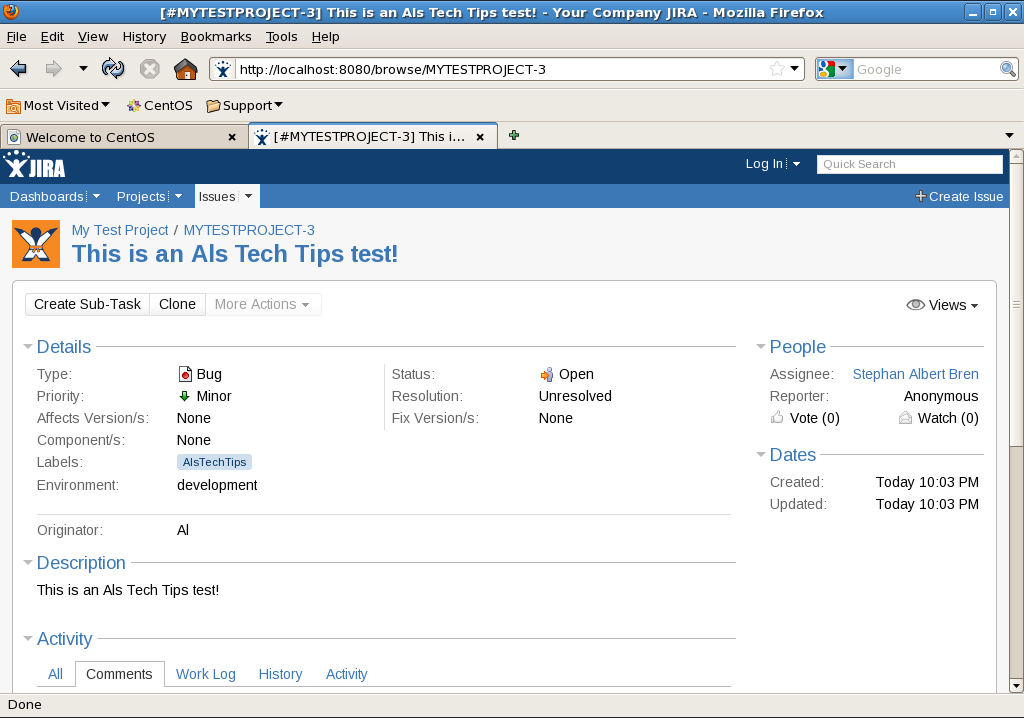Image resolution: width=1024 pixels, height=718 pixels.
Task: Collapse the People section
Action: tap(760, 347)
